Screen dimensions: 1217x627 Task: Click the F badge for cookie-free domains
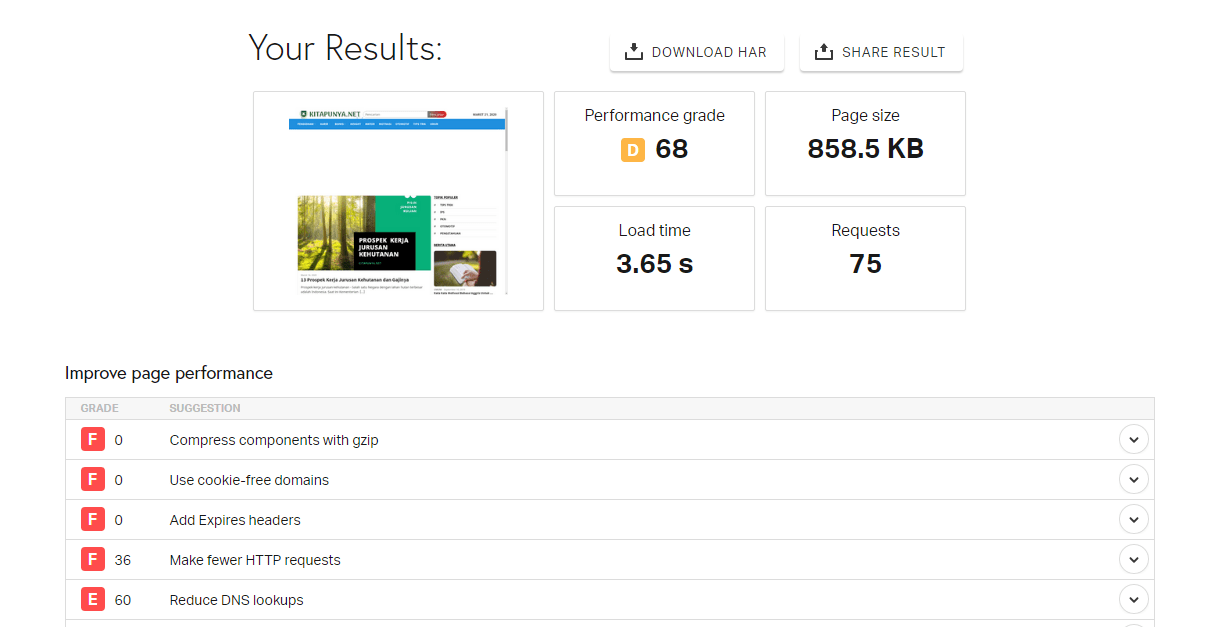coord(92,480)
